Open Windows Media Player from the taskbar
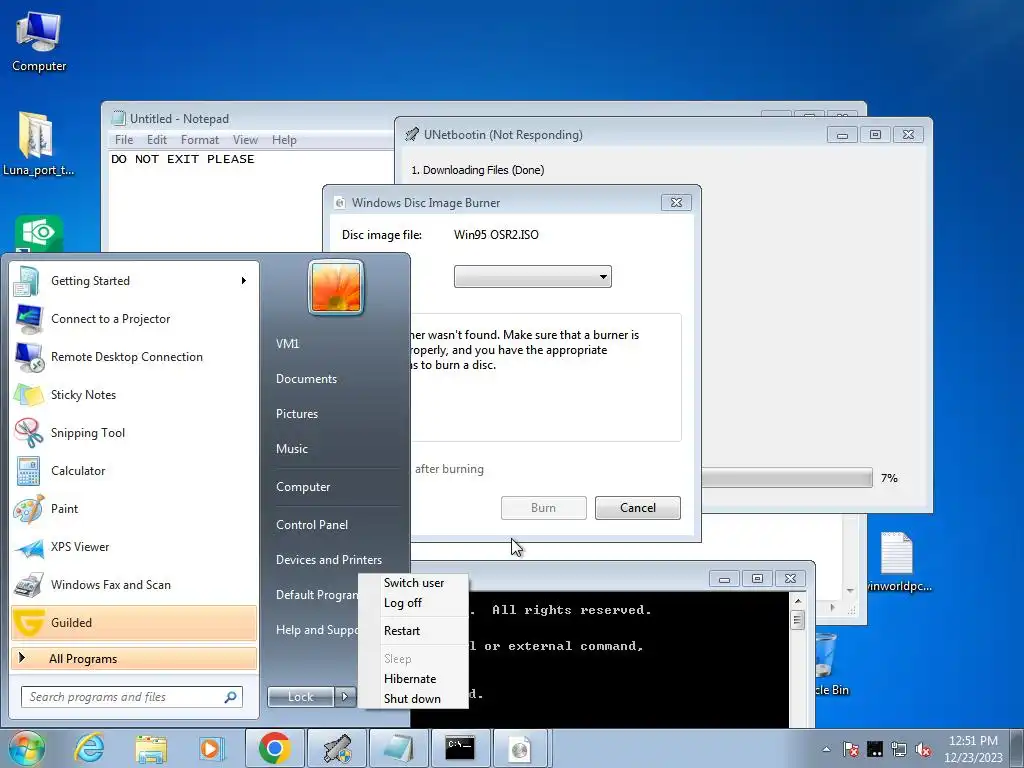This screenshot has height=768, width=1024. tap(212, 748)
